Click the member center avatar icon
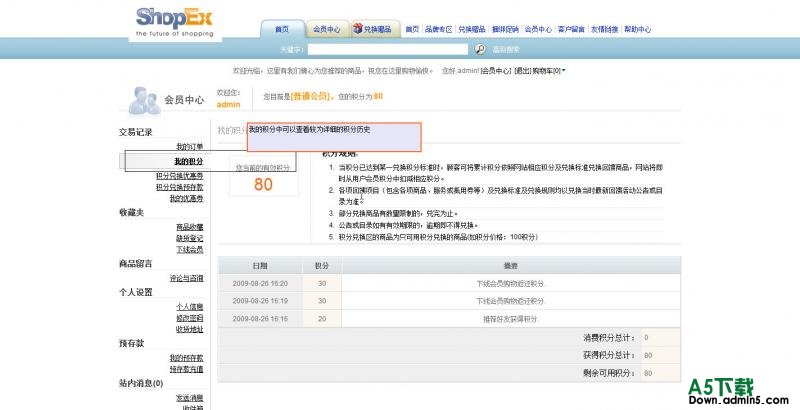The width and height of the screenshot is (800, 410). pos(144,99)
